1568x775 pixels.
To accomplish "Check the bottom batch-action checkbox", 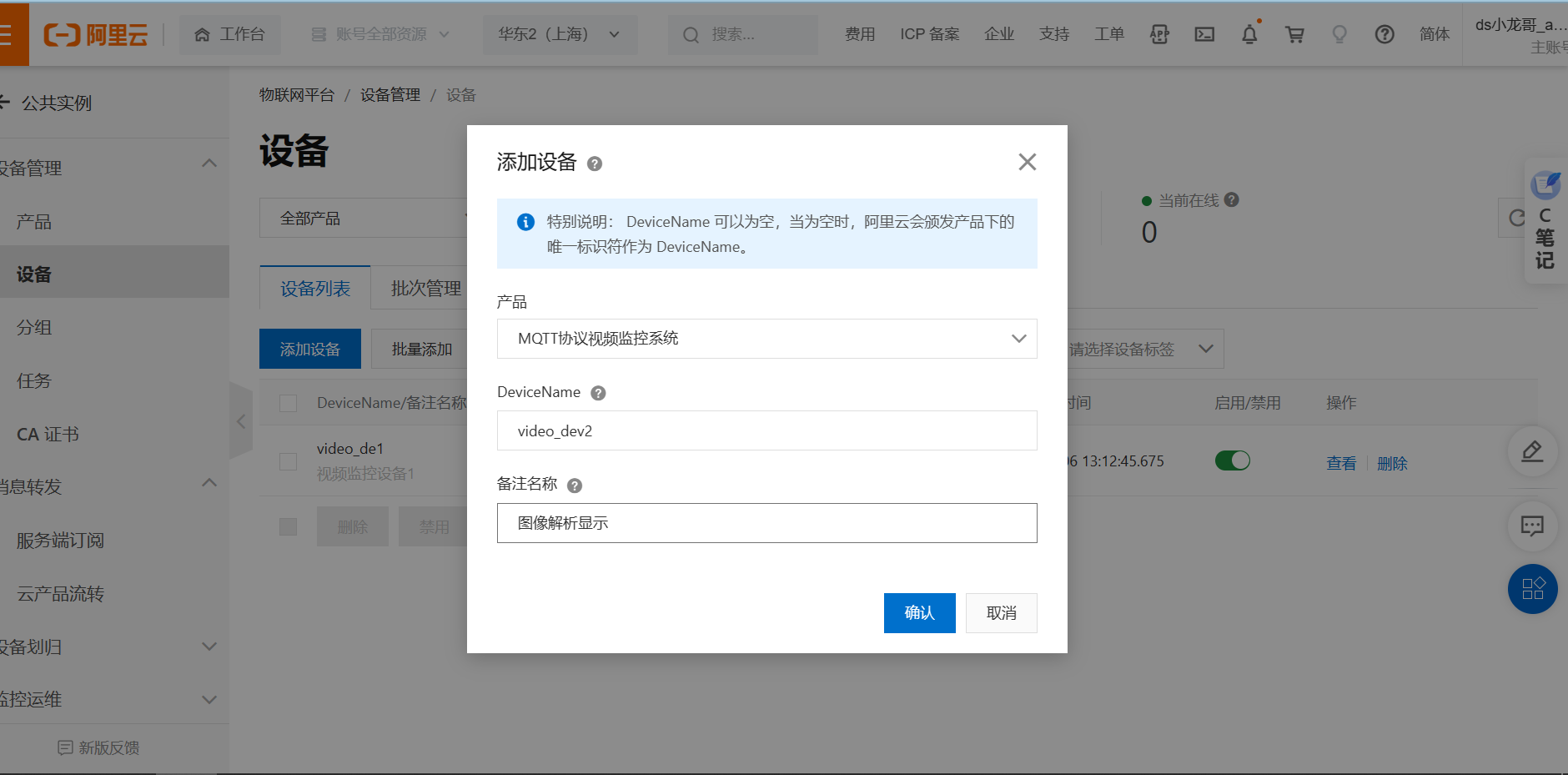I will pos(288,526).
